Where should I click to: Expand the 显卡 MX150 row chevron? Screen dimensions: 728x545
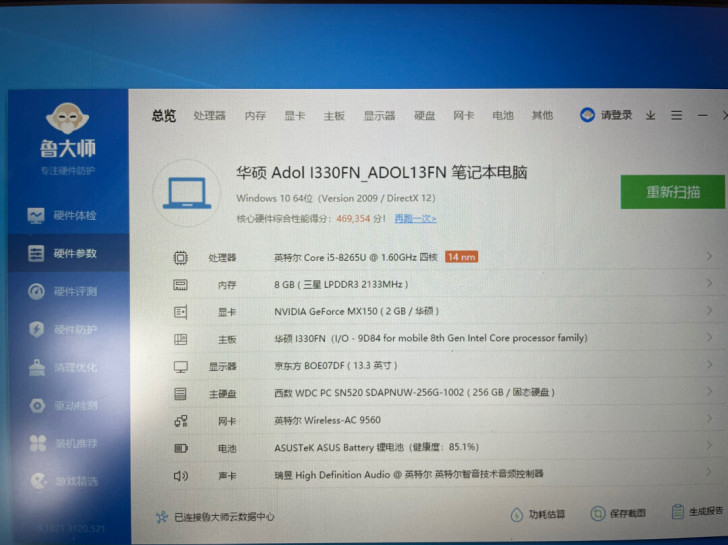709,310
